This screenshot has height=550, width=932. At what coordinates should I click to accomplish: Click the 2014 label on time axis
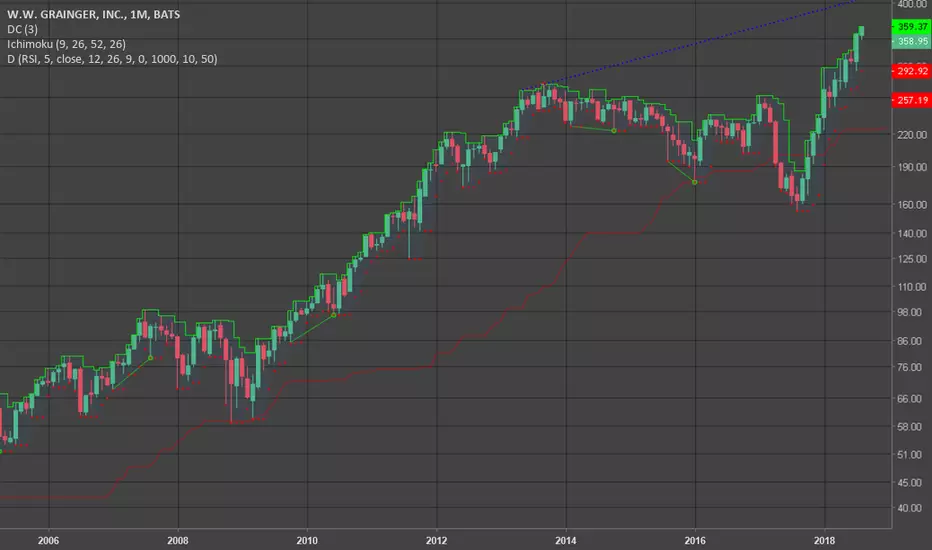566,540
